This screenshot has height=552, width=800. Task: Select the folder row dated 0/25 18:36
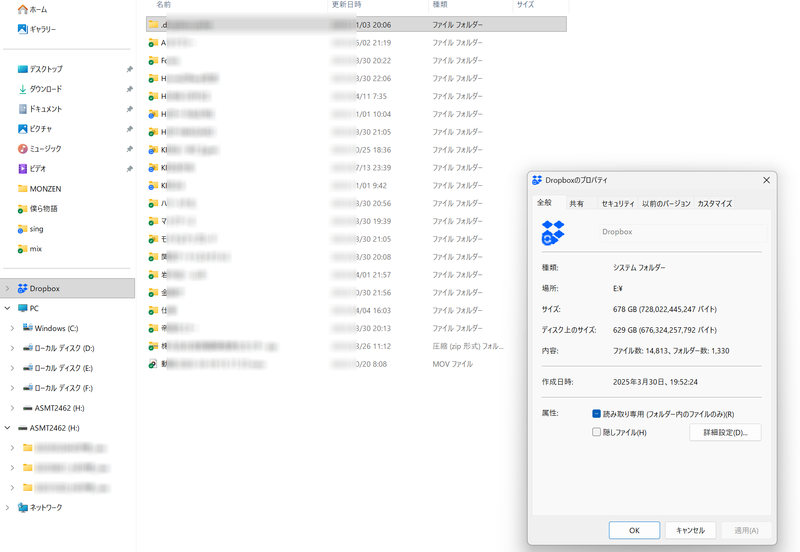point(356,149)
